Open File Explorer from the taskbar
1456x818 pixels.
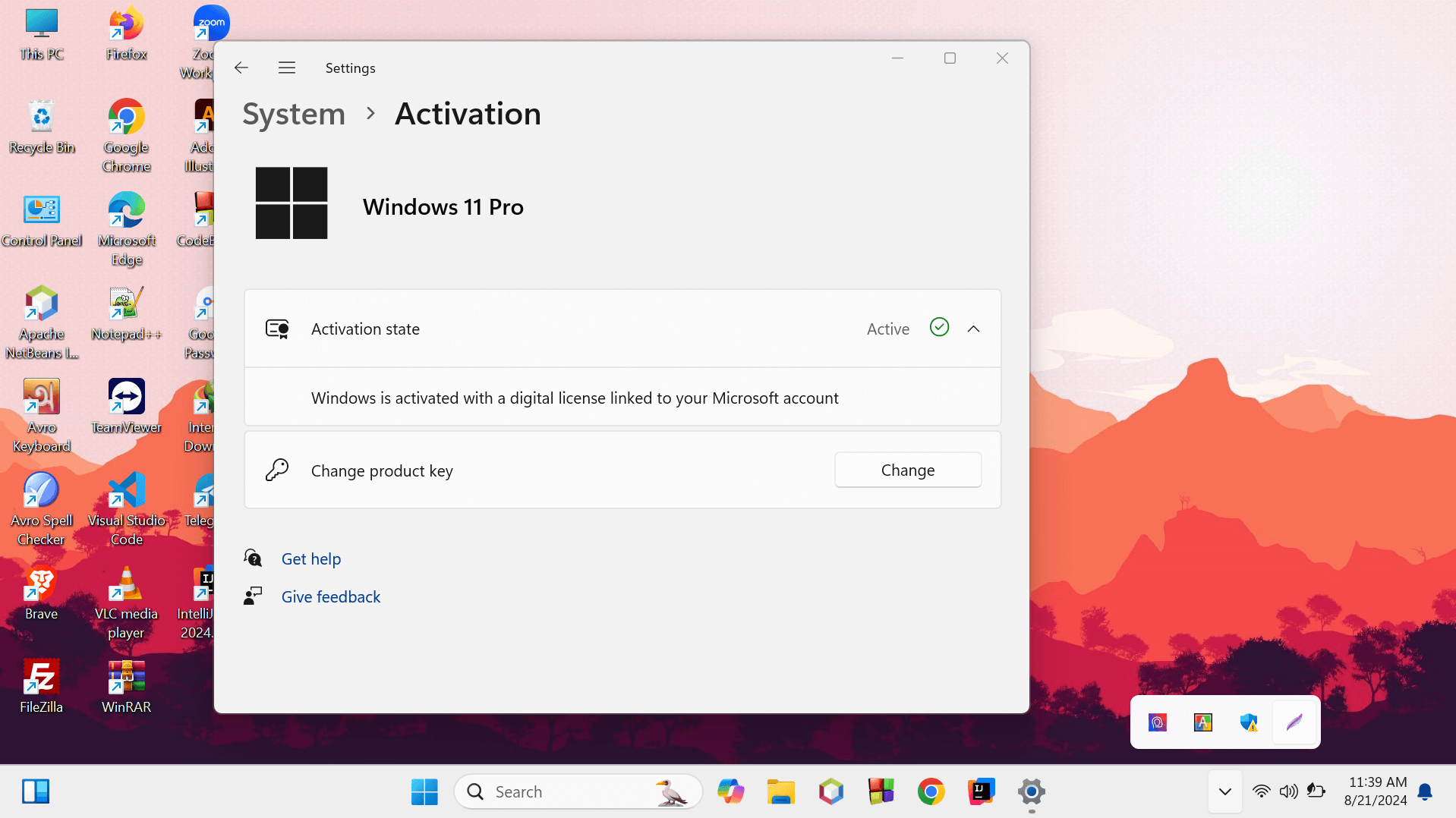[780, 791]
